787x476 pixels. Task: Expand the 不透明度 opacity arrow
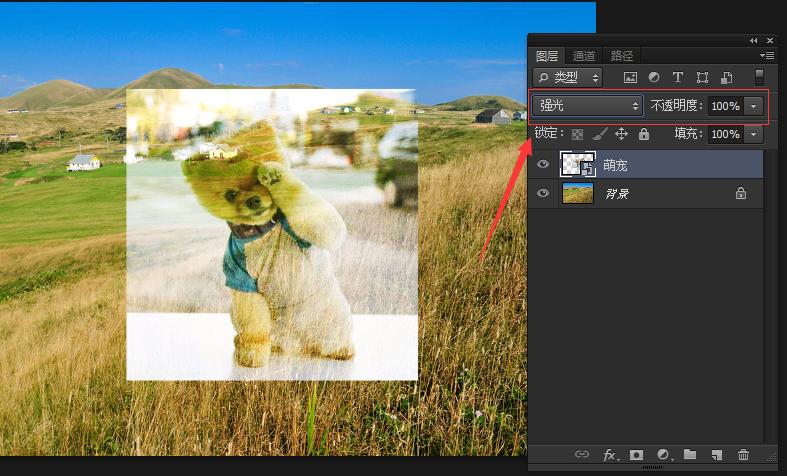[x=753, y=105]
